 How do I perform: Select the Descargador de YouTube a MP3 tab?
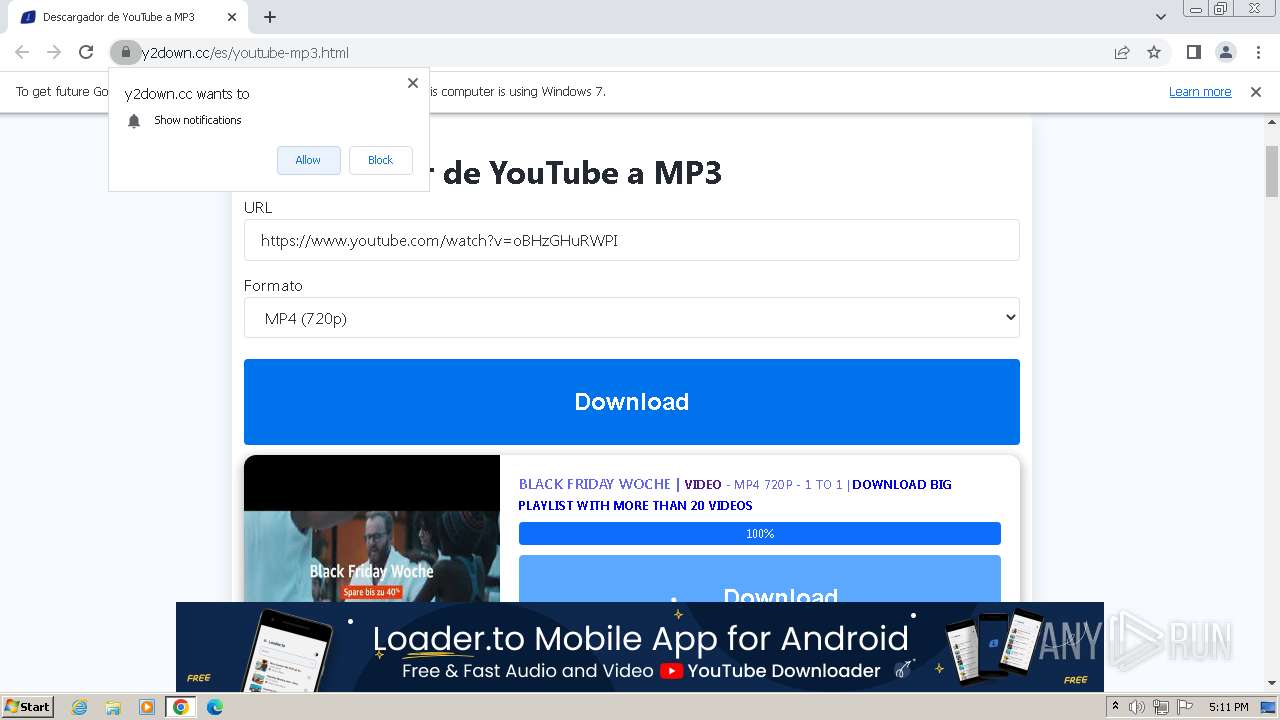click(x=126, y=17)
